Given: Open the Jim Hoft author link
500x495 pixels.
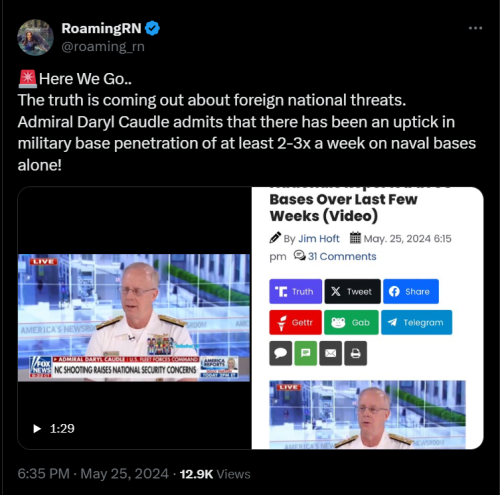Looking at the screenshot, I should pos(319,239).
